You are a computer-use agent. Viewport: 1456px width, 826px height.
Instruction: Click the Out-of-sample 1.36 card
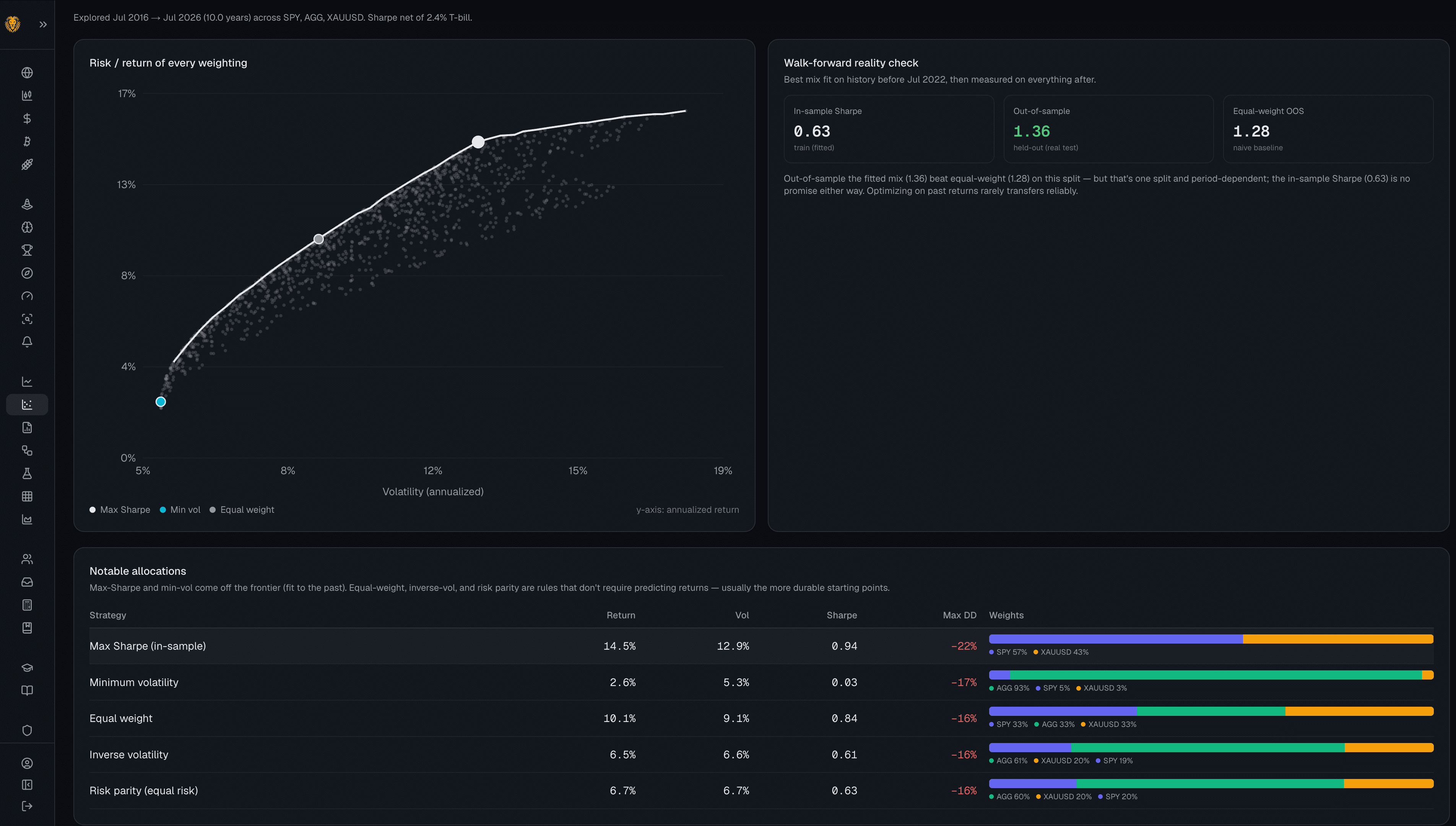pyautogui.click(x=1108, y=129)
